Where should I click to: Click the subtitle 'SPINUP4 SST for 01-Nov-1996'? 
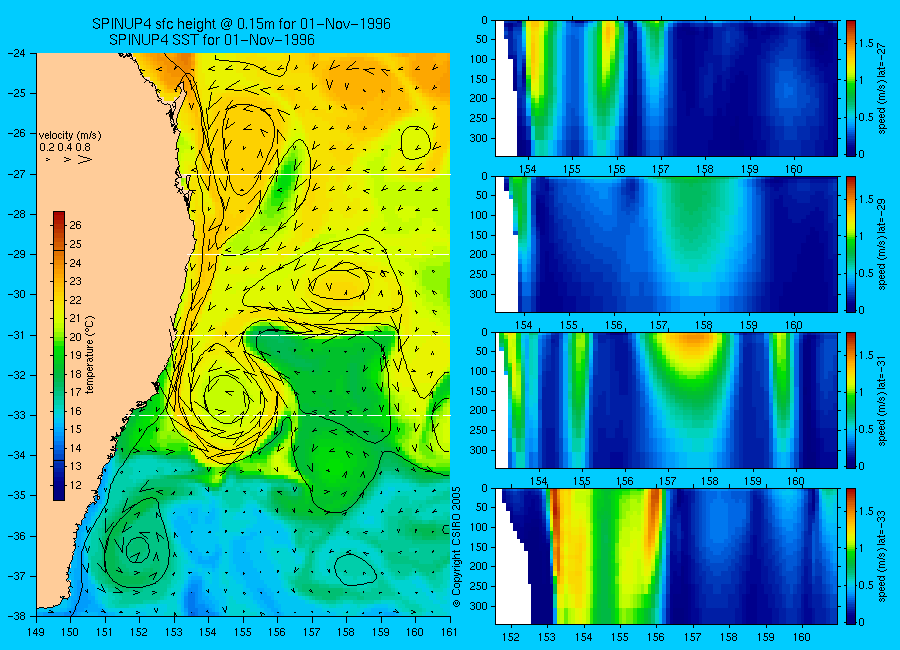click(x=212, y=40)
